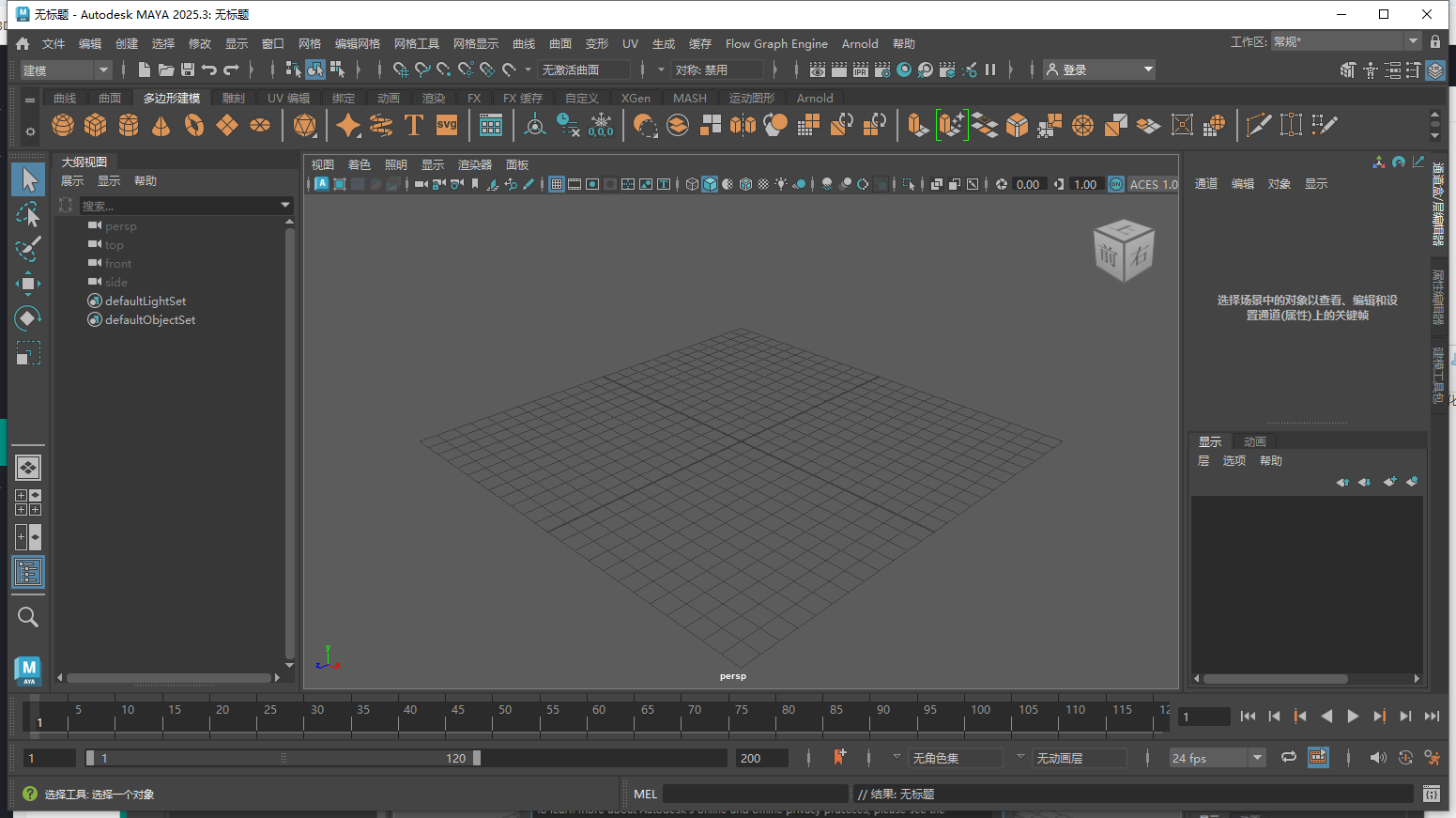This screenshot has width=1456, height=818.
Task: Click the Search magnifier in left toolbox
Action: click(x=28, y=617)
